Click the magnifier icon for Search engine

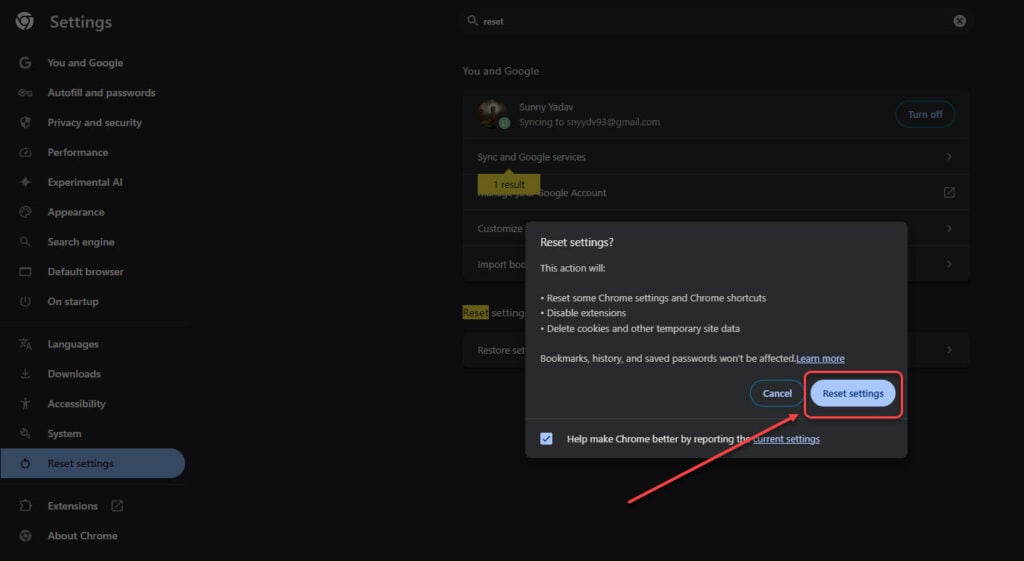25,242
